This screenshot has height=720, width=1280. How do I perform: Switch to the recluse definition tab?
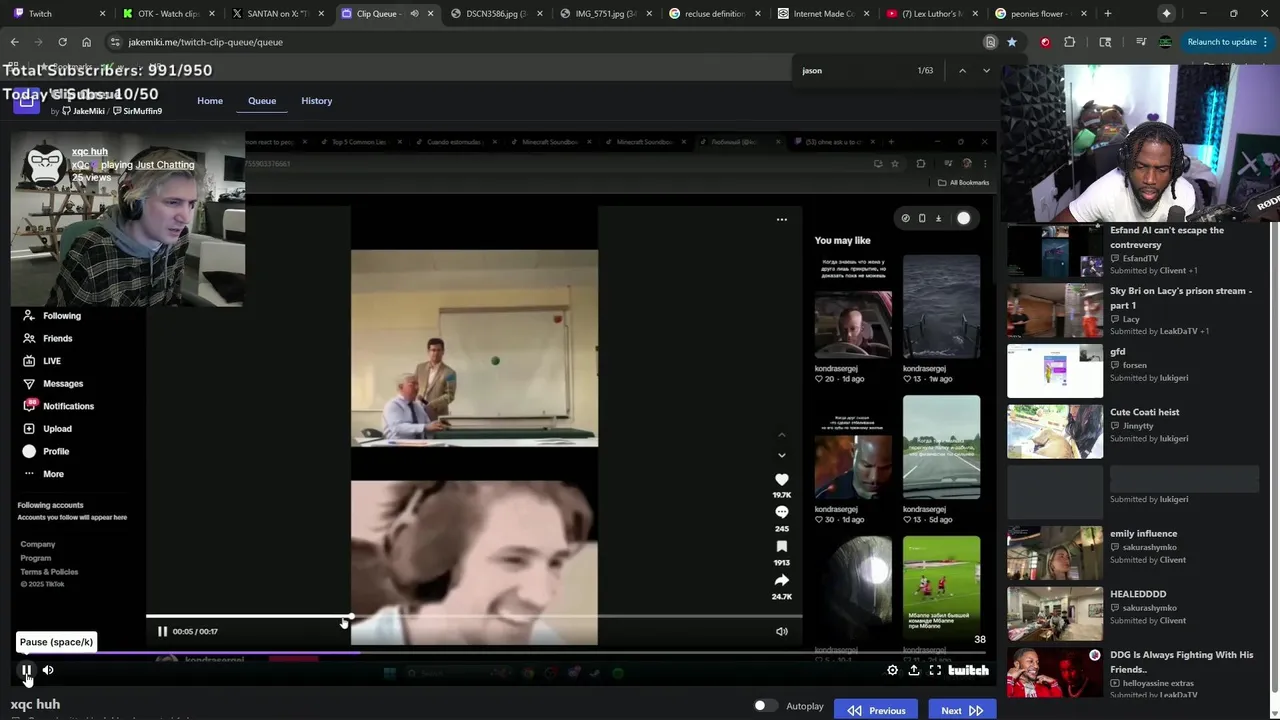click(x=714, y=14)
